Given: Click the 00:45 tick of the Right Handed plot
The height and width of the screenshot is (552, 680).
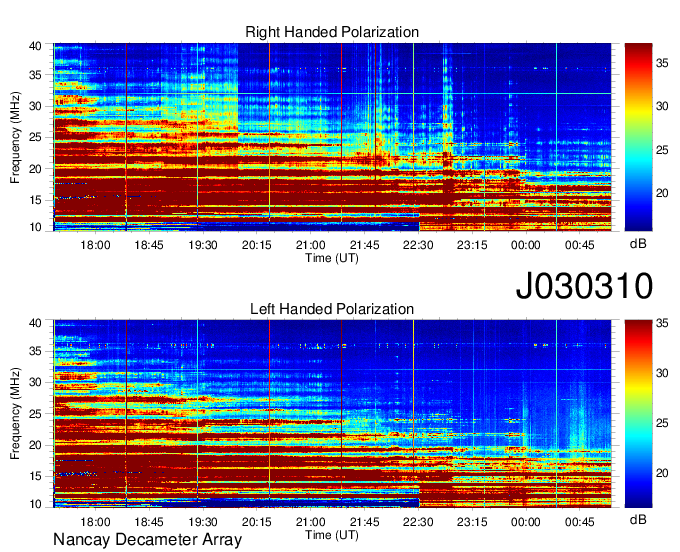Looking at the screenshot, I should (579, 245).
